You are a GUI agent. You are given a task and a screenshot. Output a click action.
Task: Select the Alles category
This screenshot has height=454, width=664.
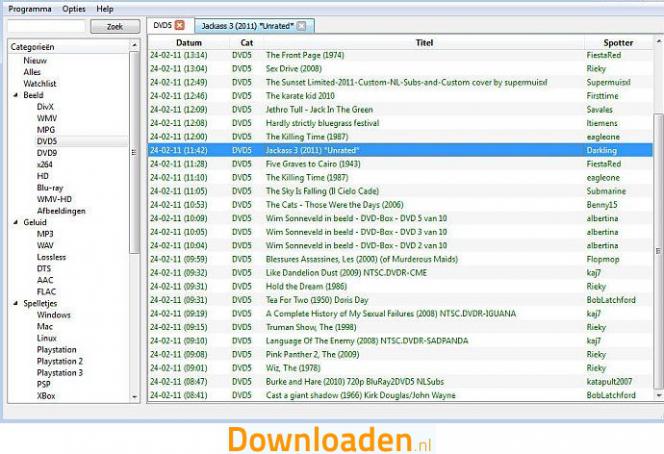pyautogui.click(x=32, y=72)
